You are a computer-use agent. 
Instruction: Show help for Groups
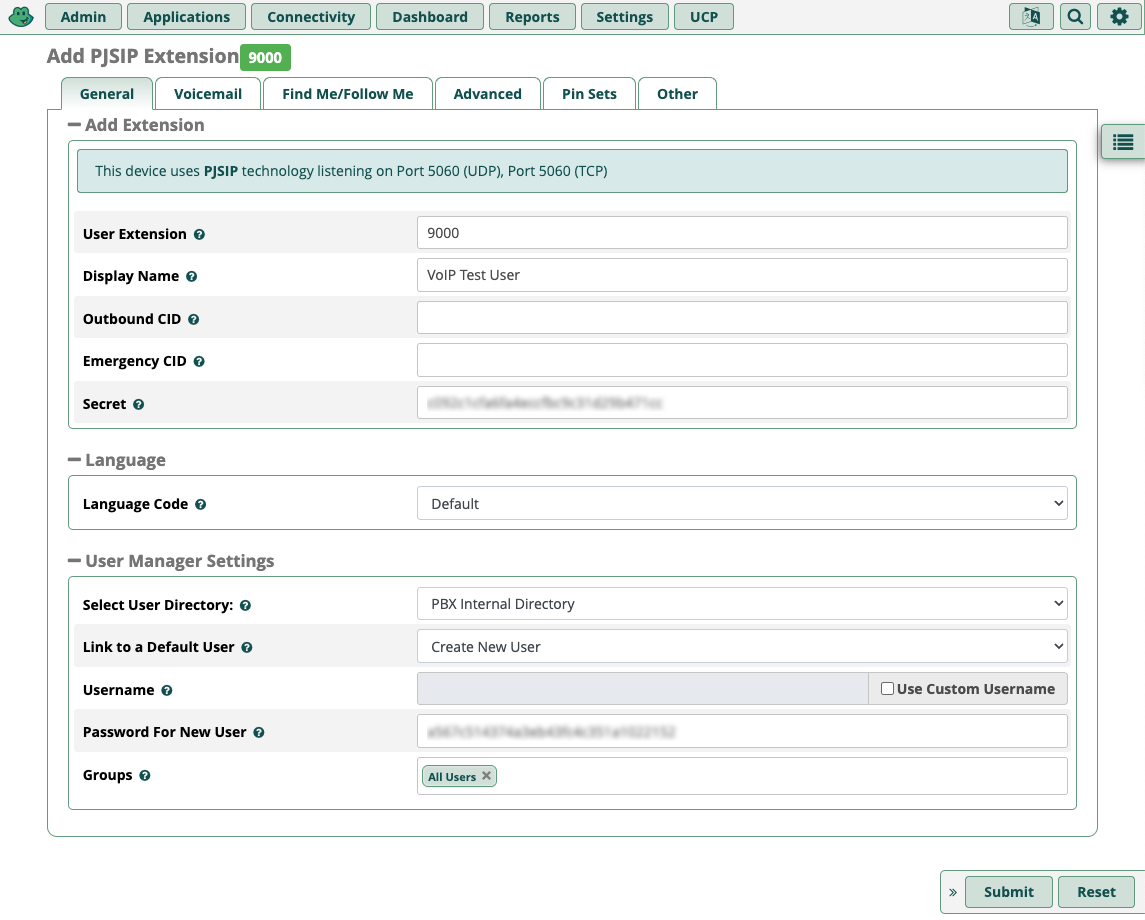tap(145, 775)
